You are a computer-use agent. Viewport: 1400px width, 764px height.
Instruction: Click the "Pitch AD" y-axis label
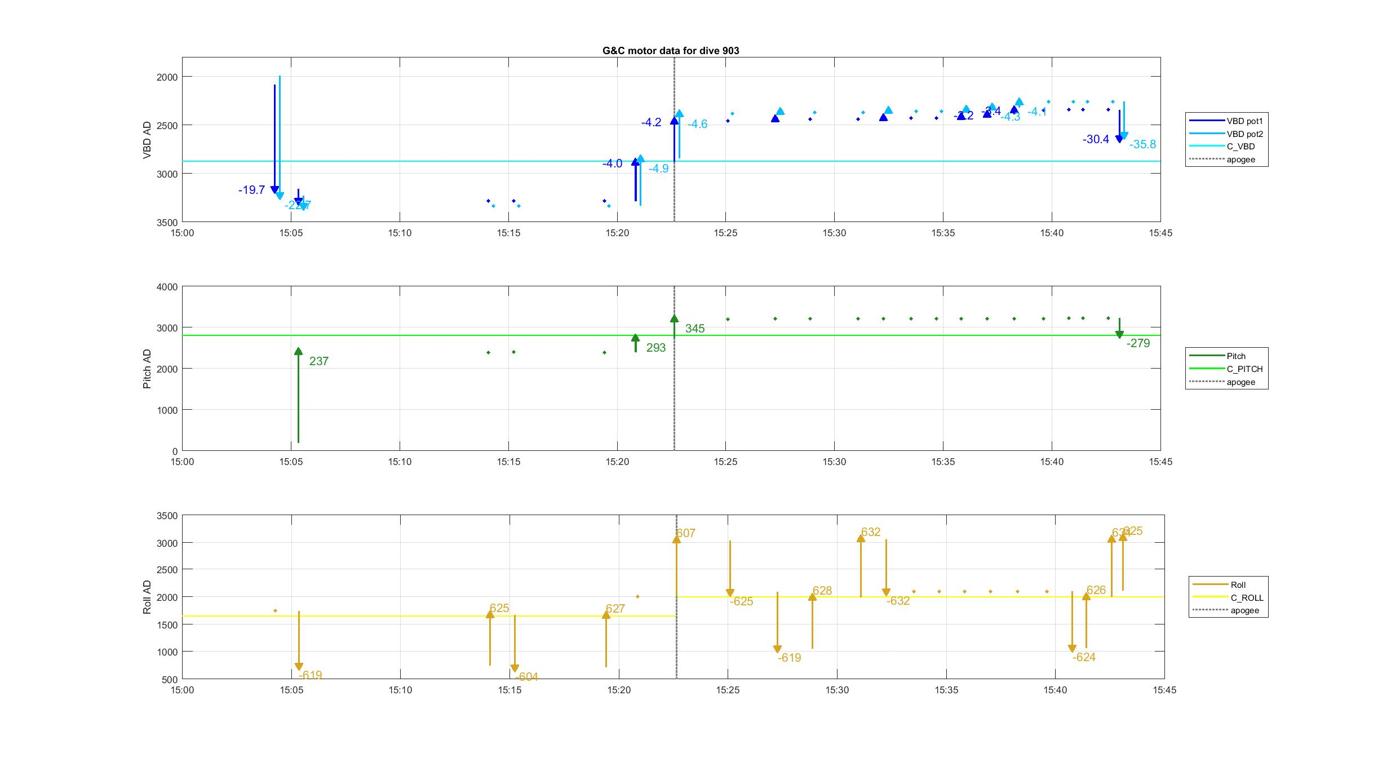pyautogui.click(x=147, y=369)
